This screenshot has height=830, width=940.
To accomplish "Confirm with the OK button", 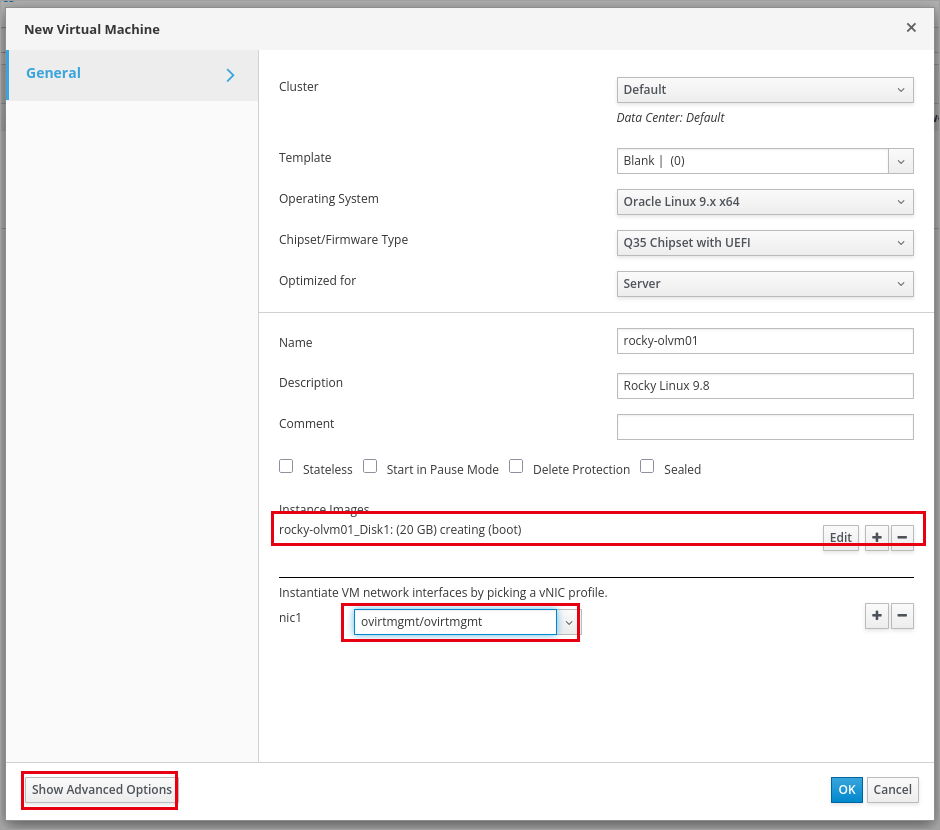I will coord(846,790).
